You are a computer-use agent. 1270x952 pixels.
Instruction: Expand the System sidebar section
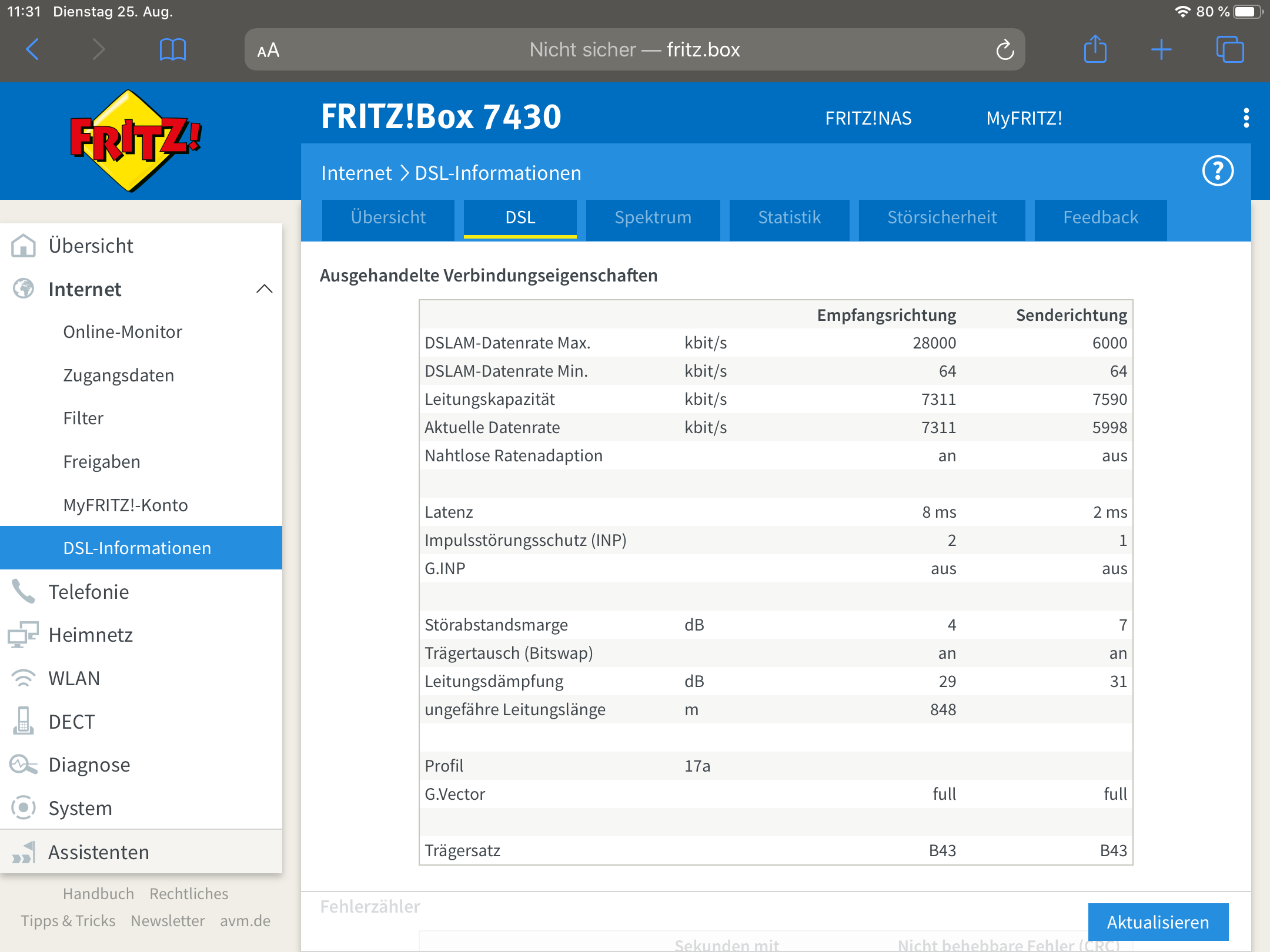tap(80, 808)
